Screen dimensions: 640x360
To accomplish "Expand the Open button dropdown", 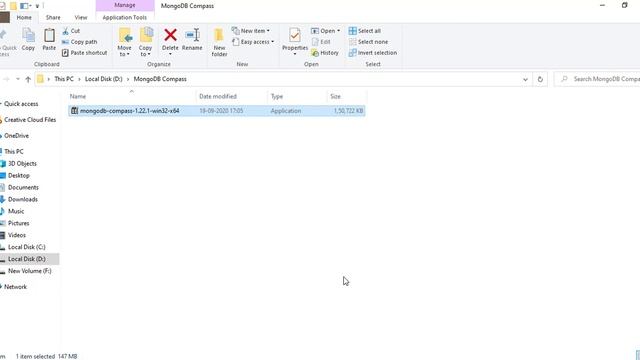I will click(338, 31).
